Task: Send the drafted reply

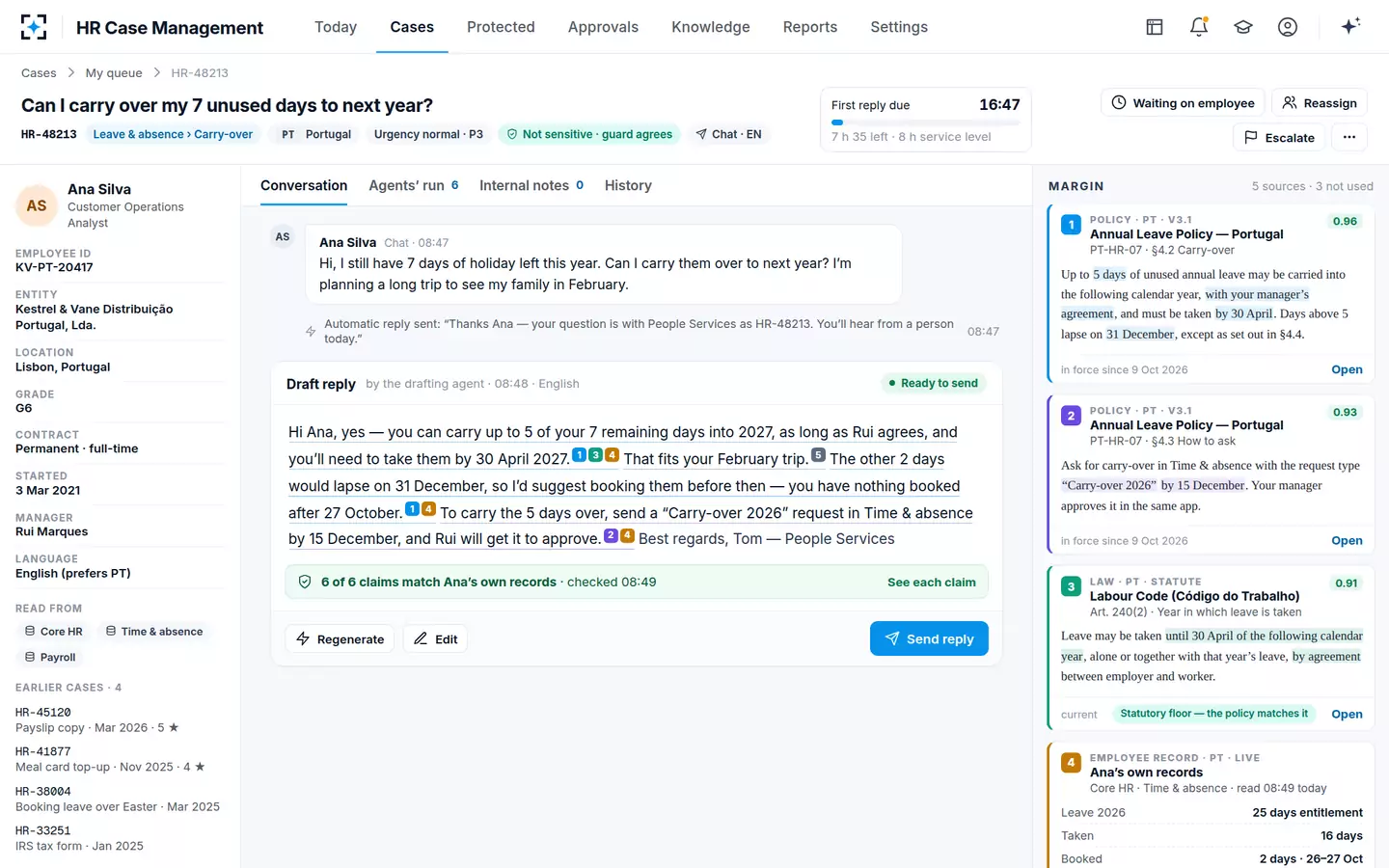Action: tap(929, 638)
